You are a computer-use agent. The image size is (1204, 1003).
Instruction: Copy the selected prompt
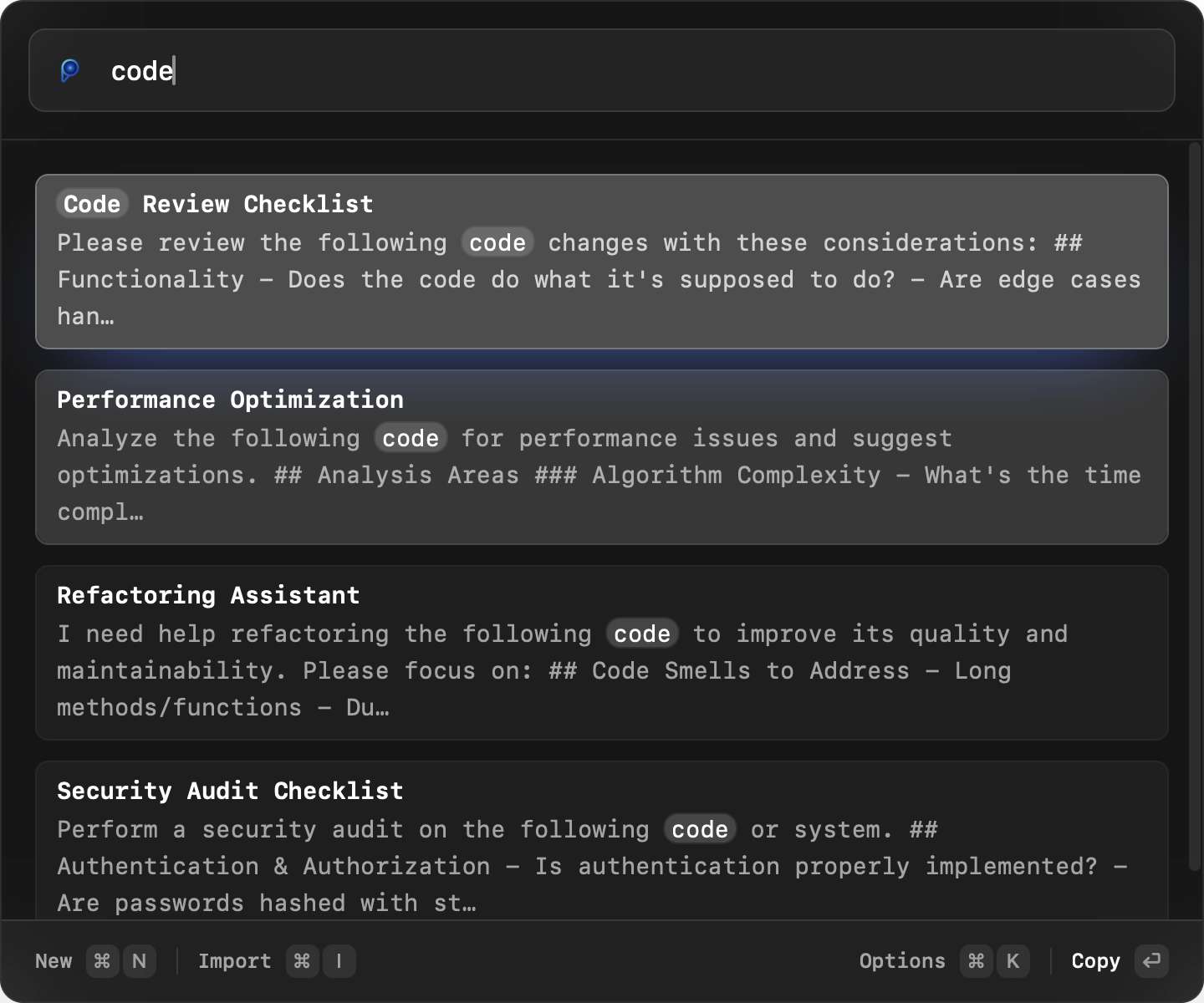(x=1095, y=961)
